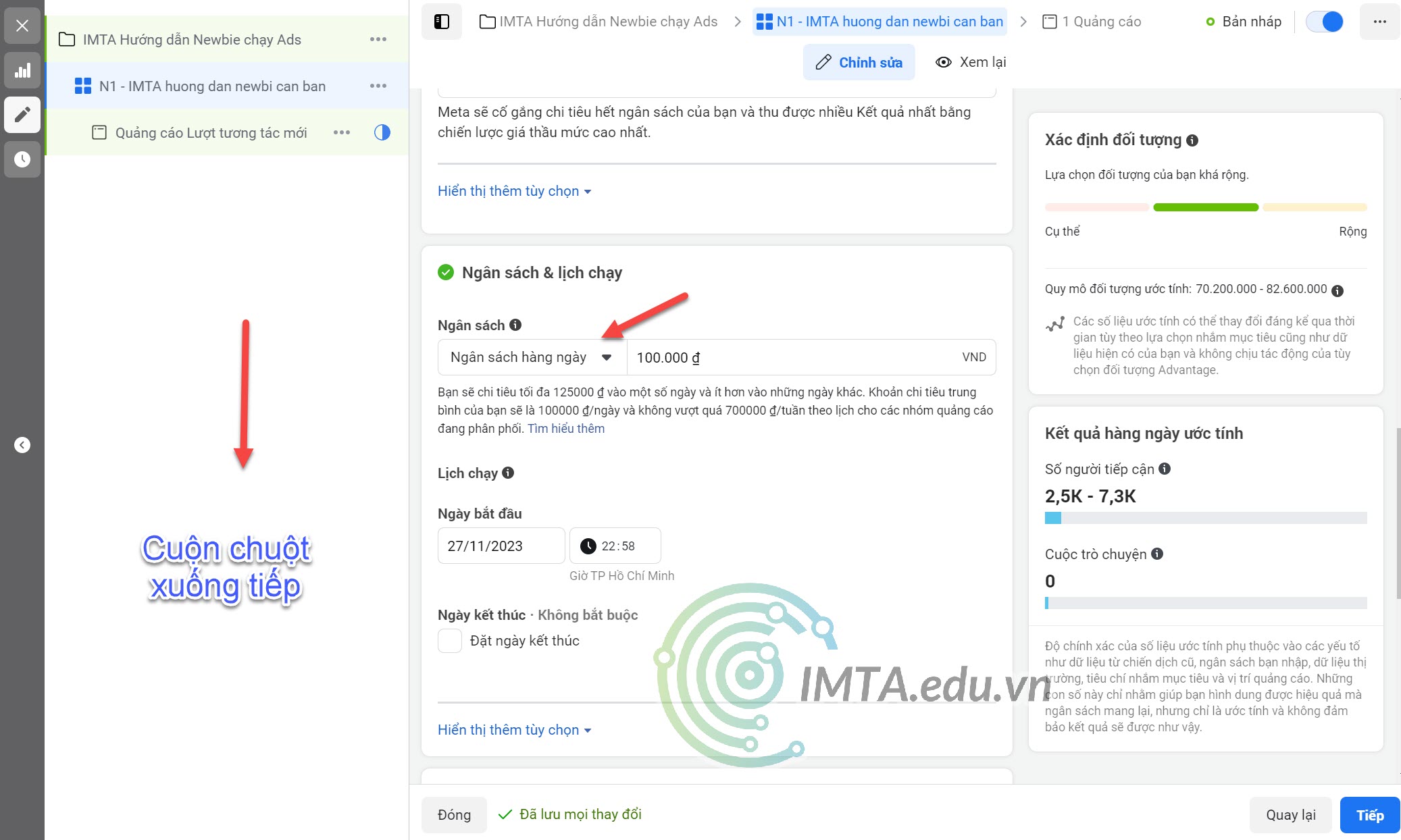
Task: Open the top-right three-dot menu
Action: point(1380,22)
